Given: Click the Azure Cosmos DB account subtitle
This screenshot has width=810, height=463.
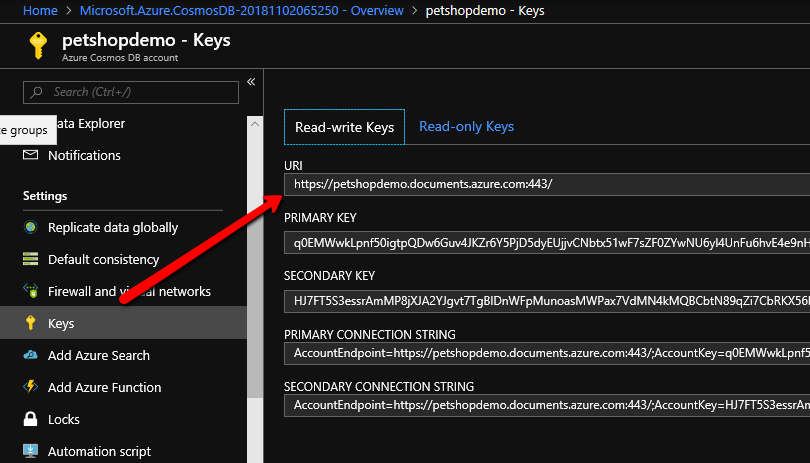Looking at the screenshot, I should (x=120, y=58).
